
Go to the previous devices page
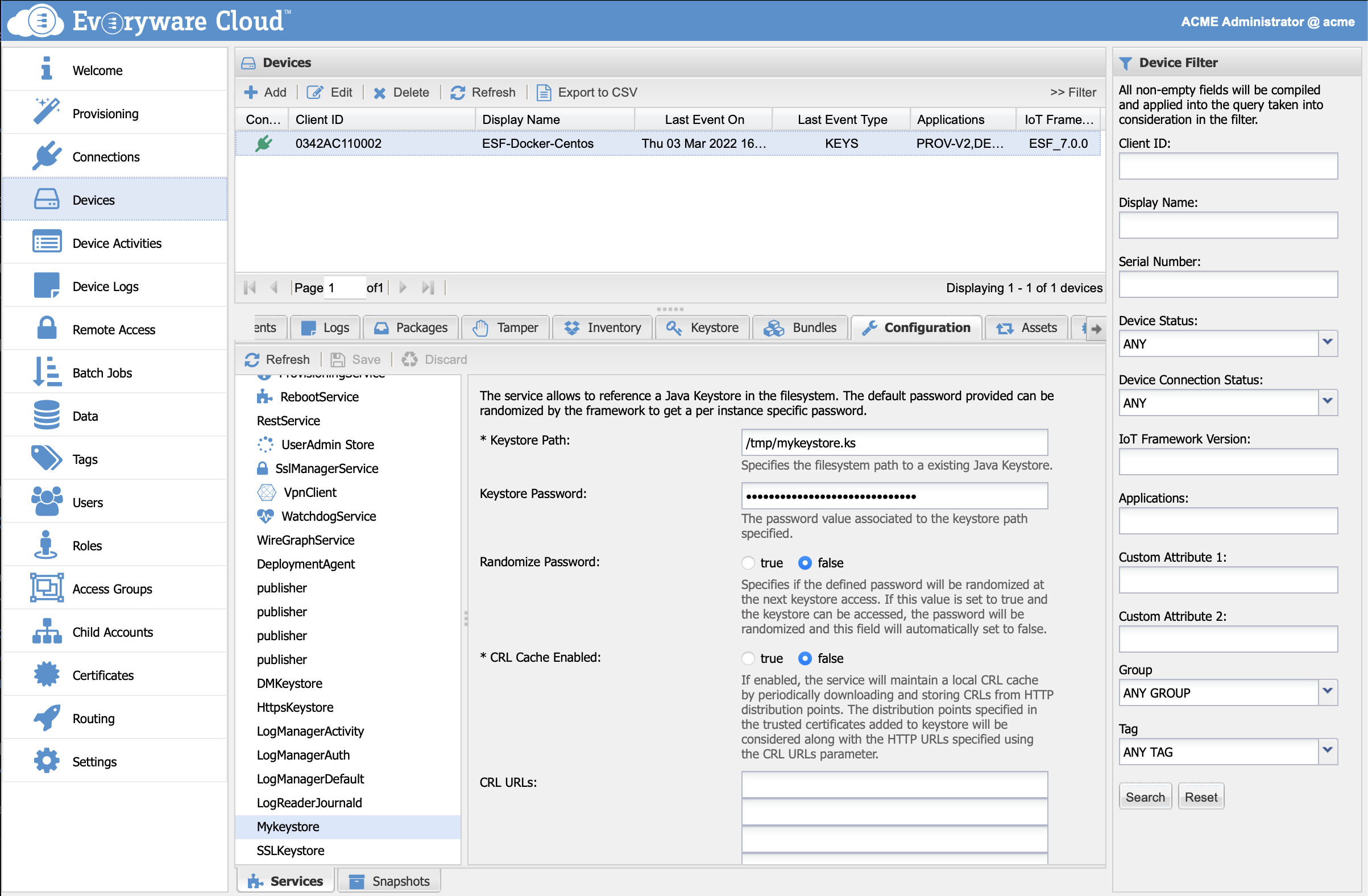point(274,287)
